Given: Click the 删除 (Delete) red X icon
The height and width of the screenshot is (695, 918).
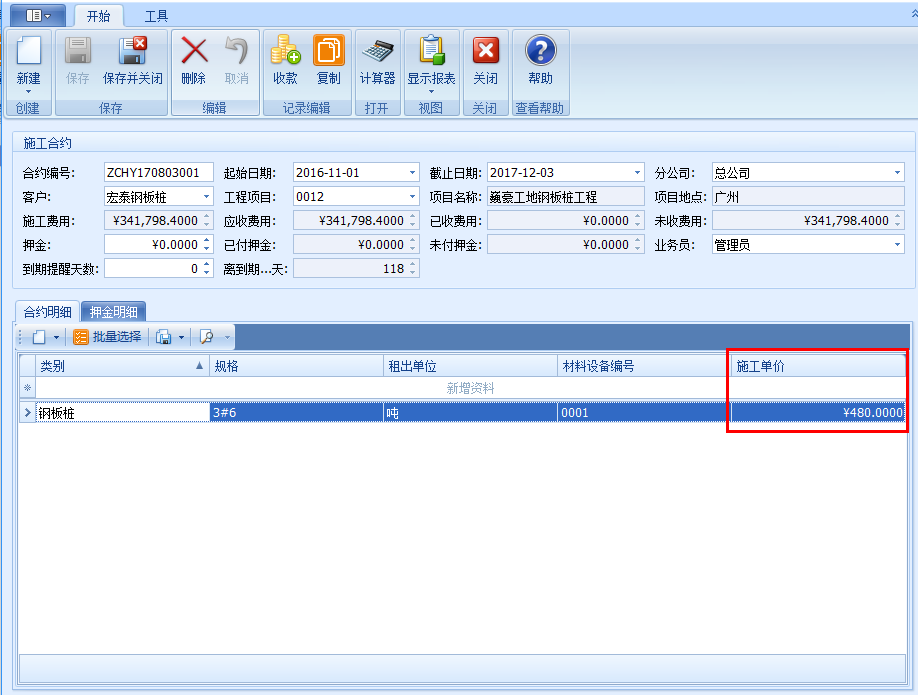Looking at the screenshot, I should (x=194, y=50).
